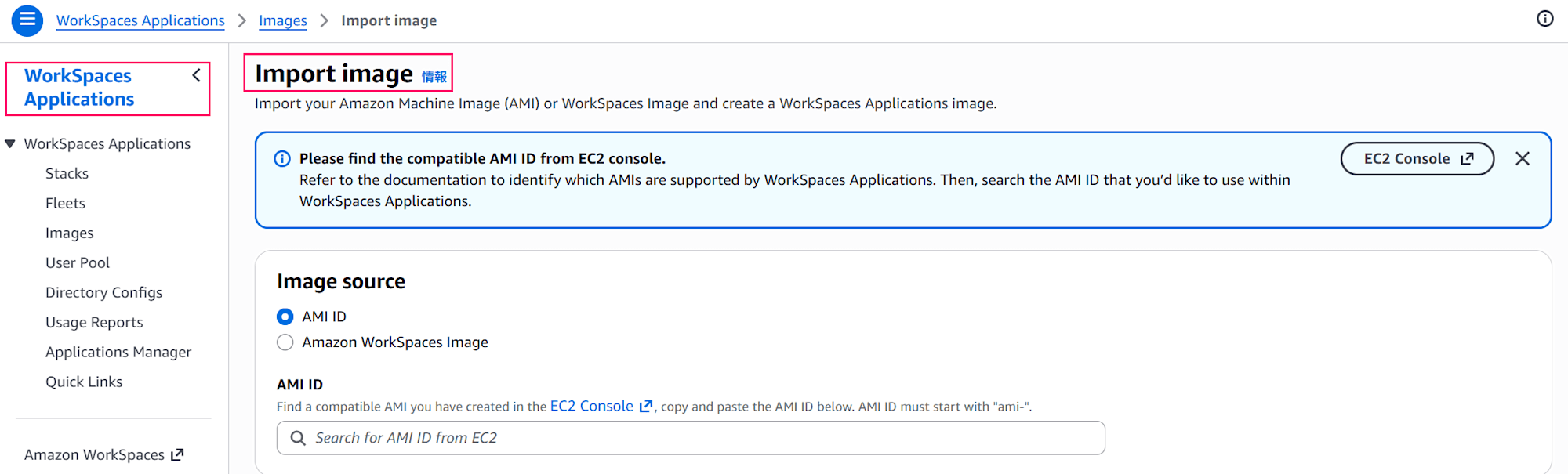This screenshot has height=474, width=1568.
Task: Open Fleets in the sidebar
Action: point(65,203)
